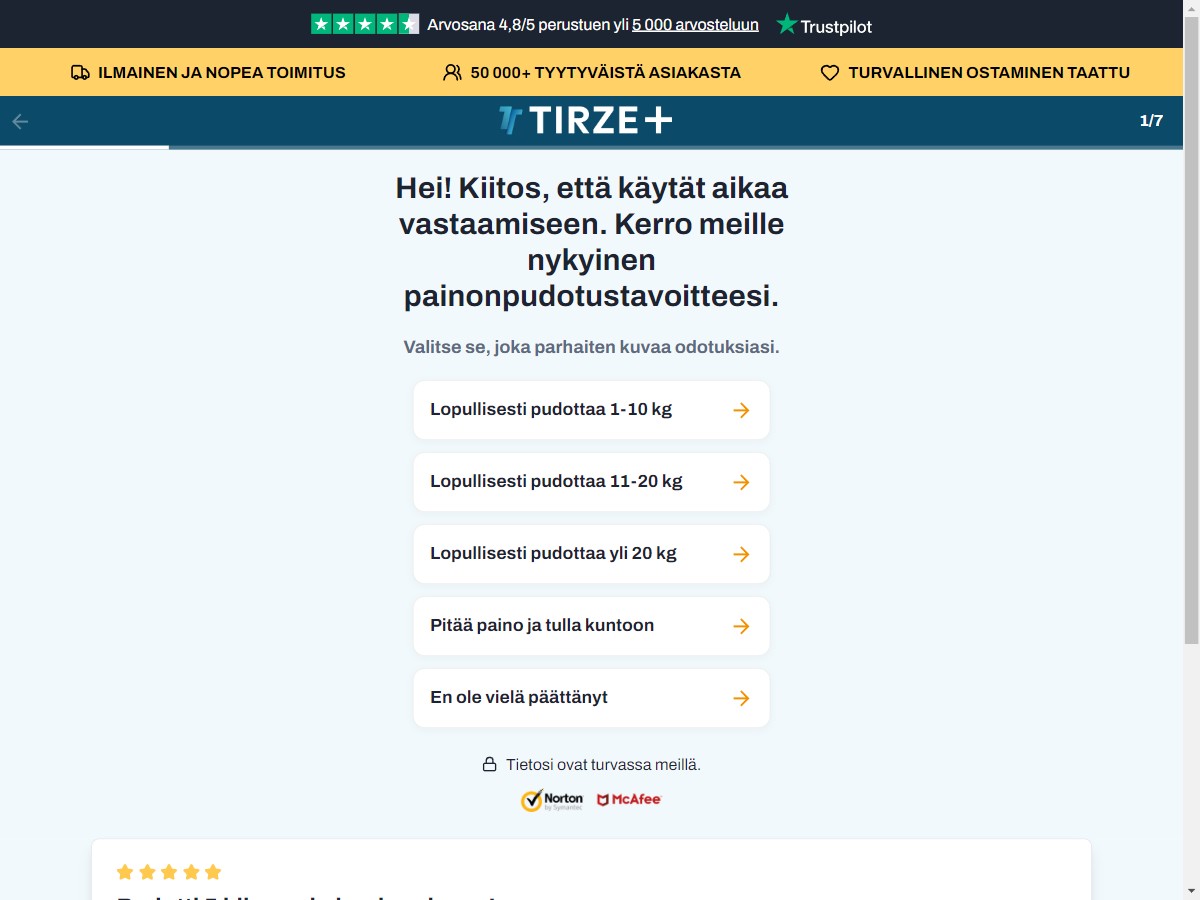Click the 1/7 step counter
1200x900 pixels.
(x=1151, y=121)
